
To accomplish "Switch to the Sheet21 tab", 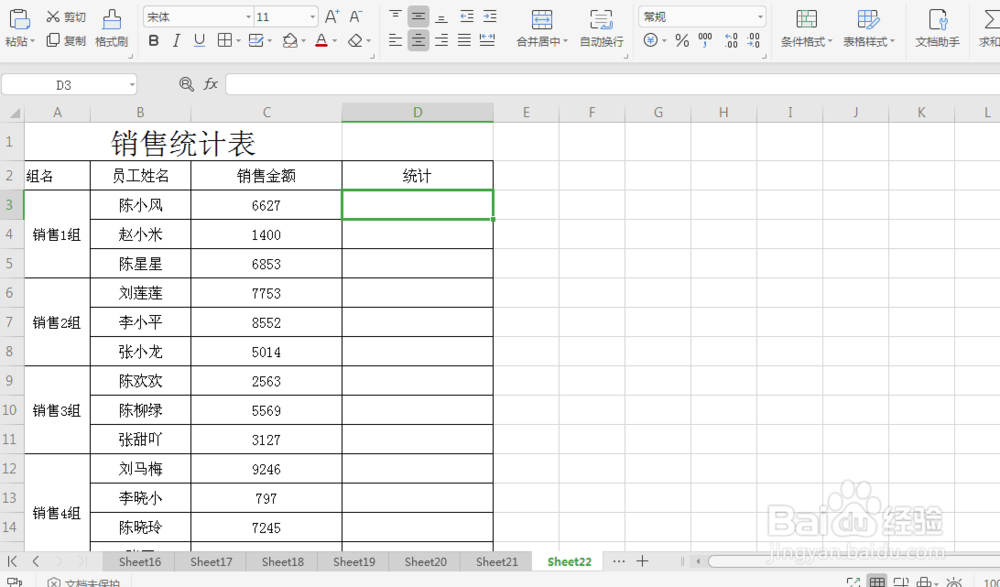I will (496, 561).
